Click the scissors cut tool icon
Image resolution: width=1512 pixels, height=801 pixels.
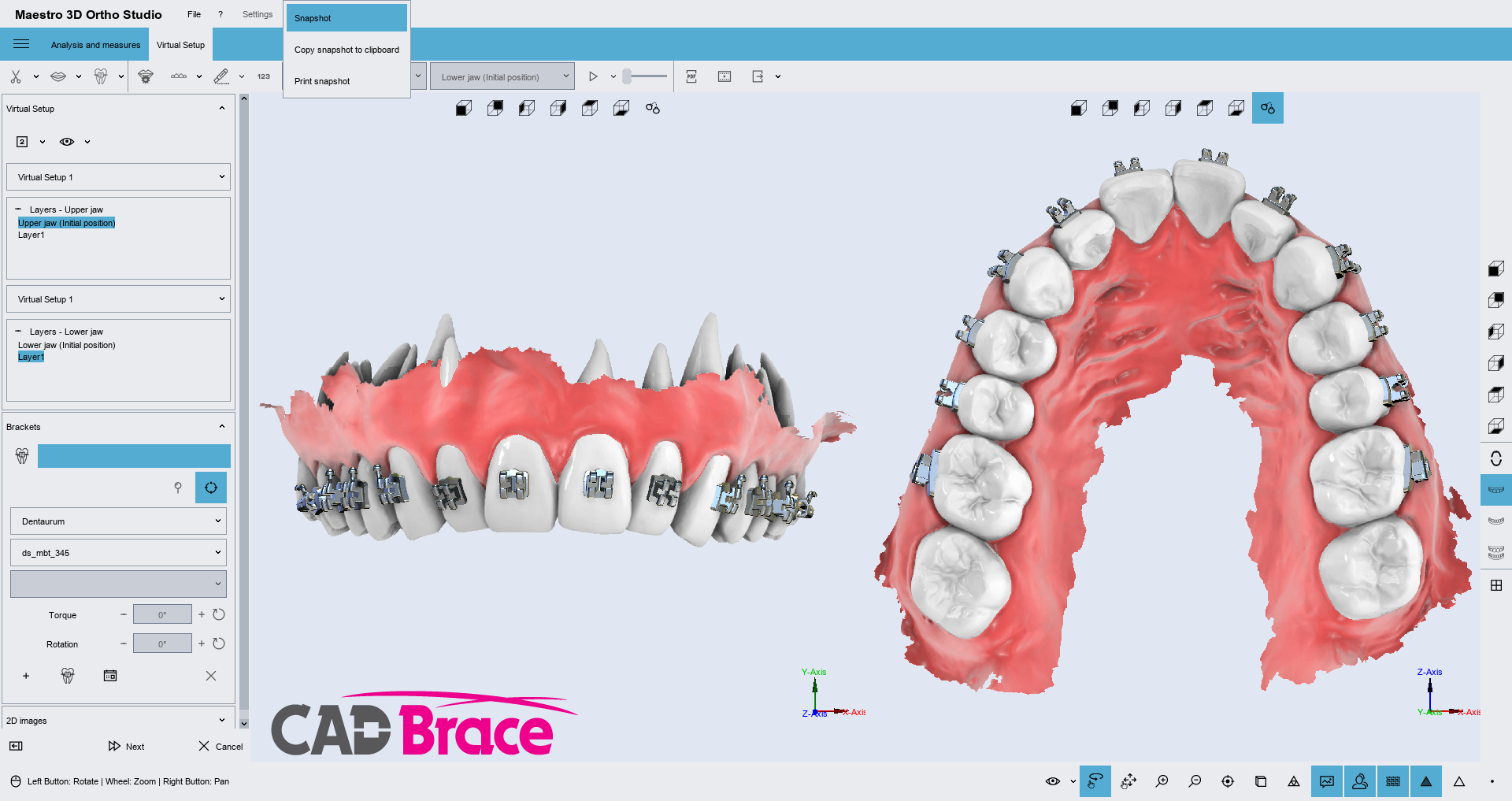(x=16, y=76)
